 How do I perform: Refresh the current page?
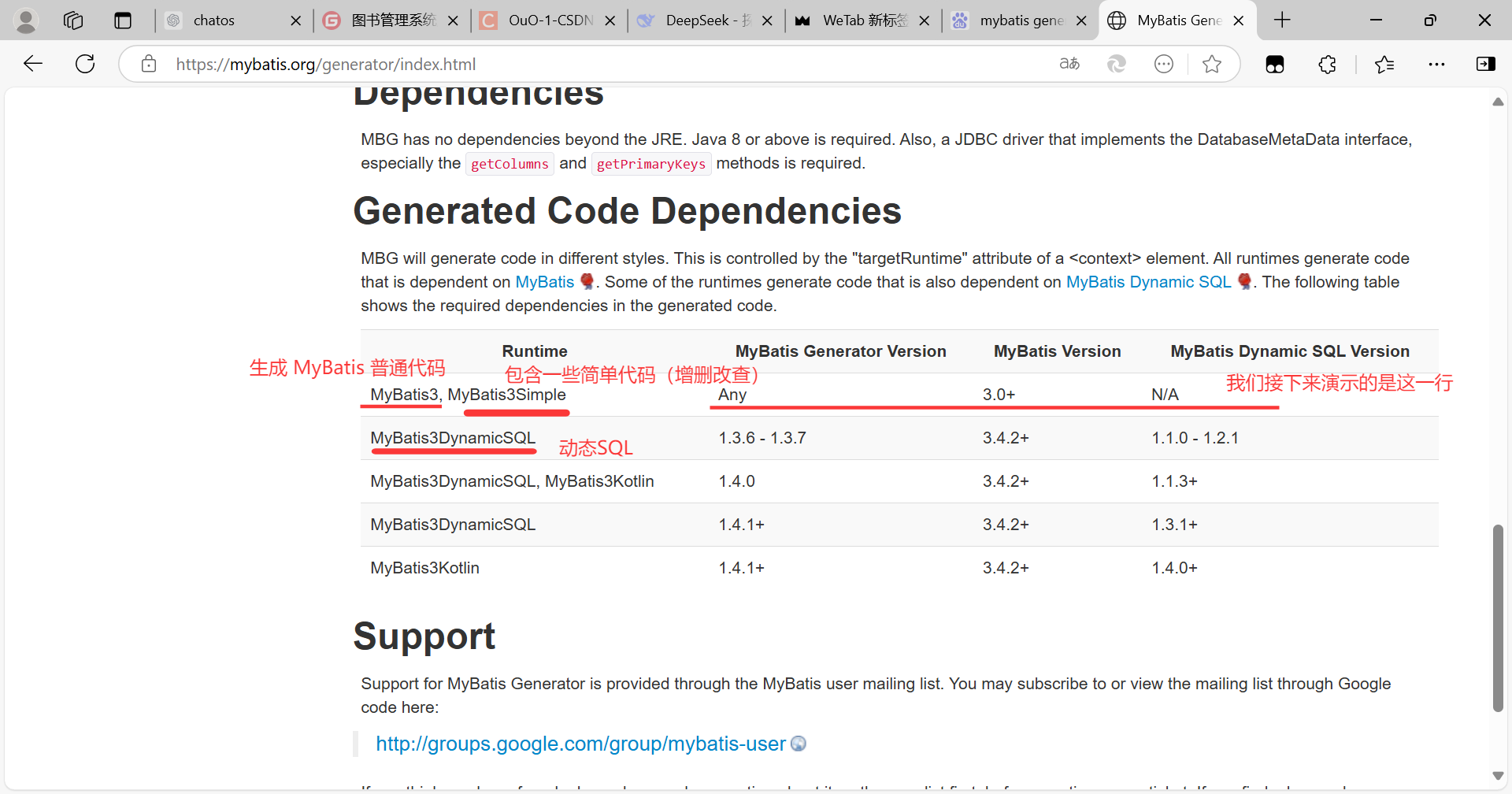click(85, 64)
